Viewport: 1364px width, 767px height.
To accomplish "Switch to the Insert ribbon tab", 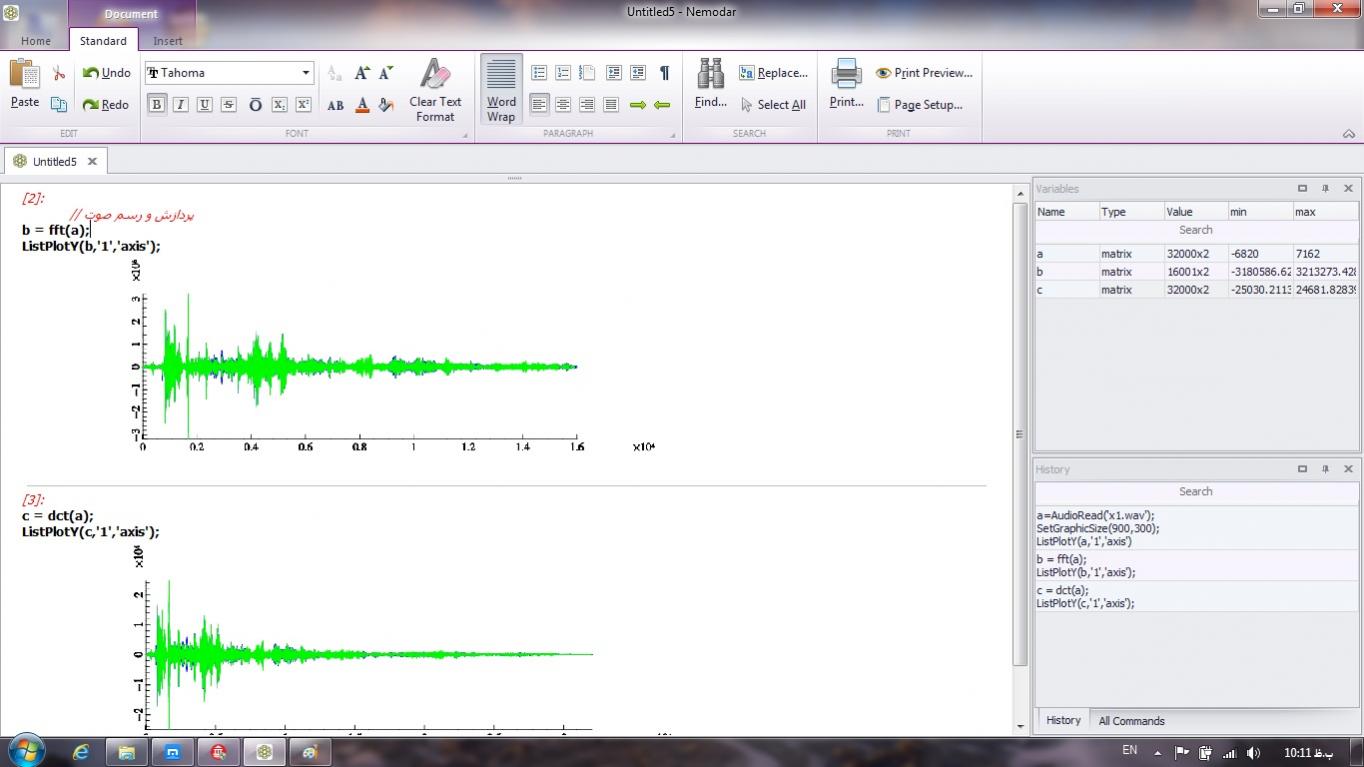I will tap(167, 41).
